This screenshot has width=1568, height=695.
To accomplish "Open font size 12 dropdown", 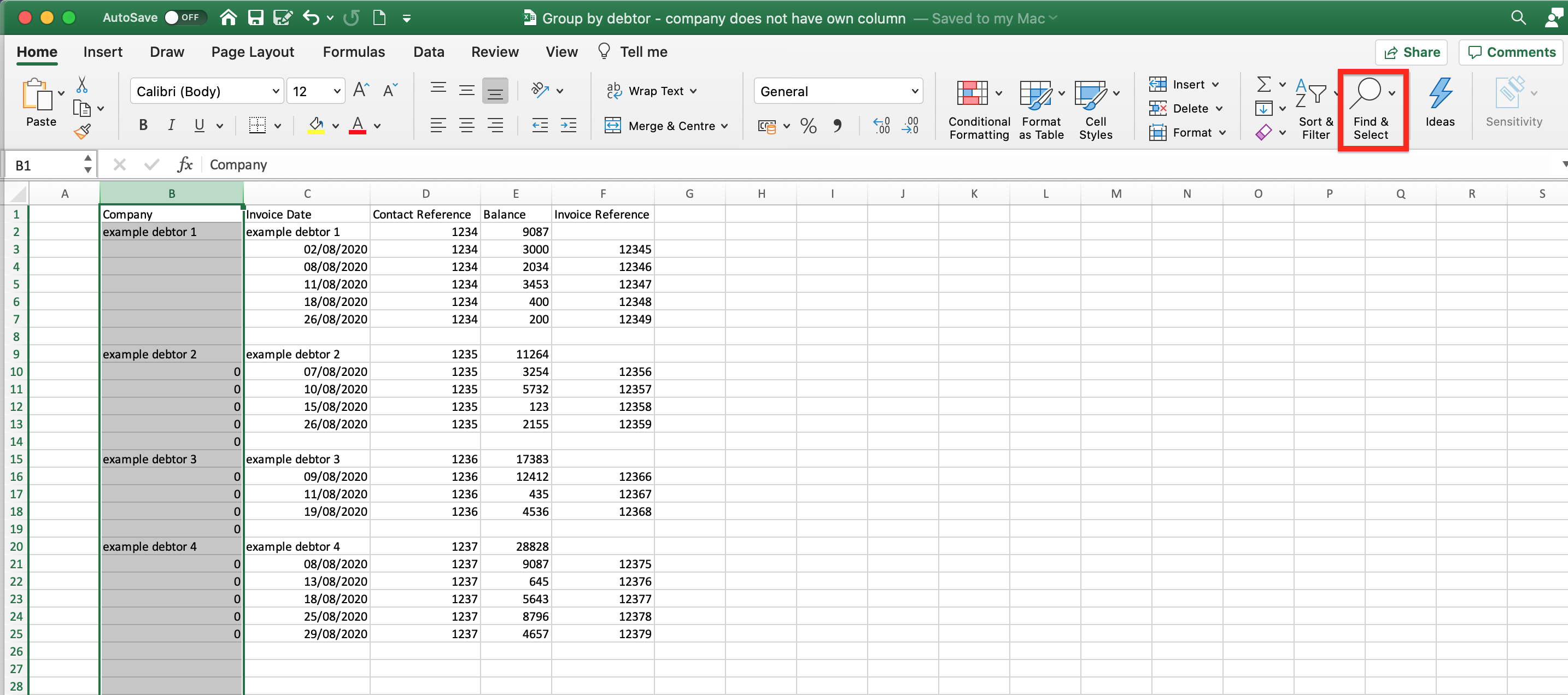I will (337, 91).
